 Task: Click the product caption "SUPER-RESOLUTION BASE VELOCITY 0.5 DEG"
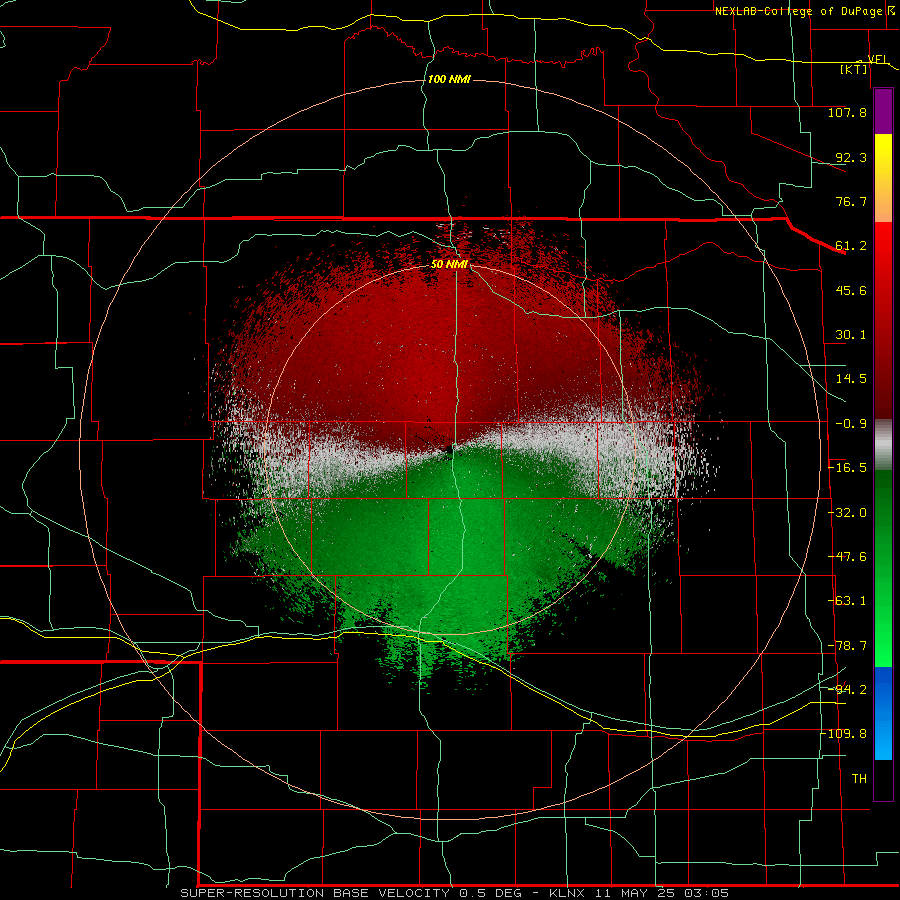[351, 893]
